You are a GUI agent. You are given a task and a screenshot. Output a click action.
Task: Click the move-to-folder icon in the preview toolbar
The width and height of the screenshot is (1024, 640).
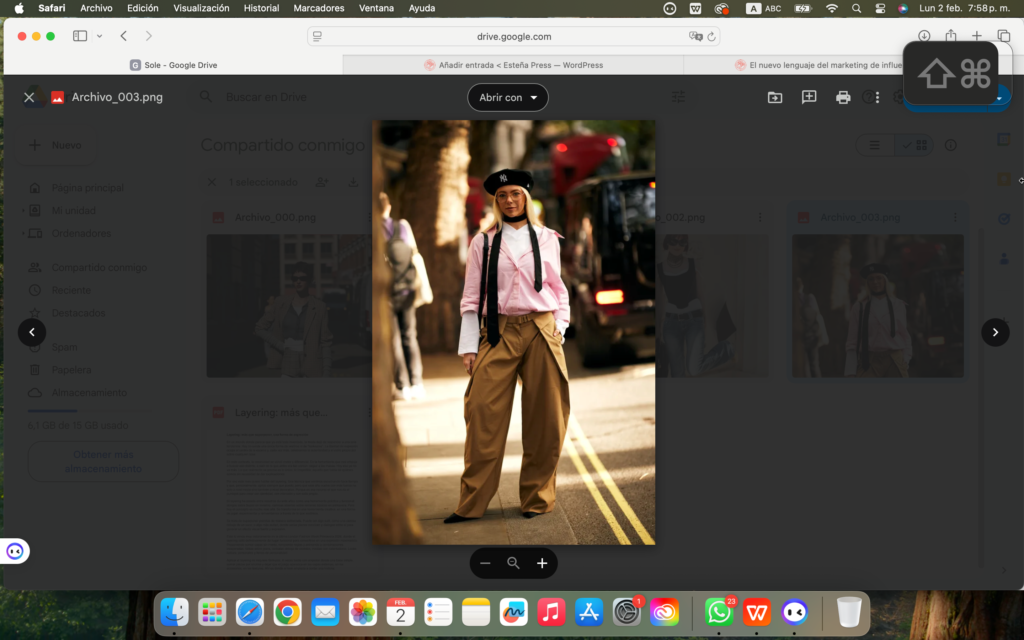click(x=775, y=97)
